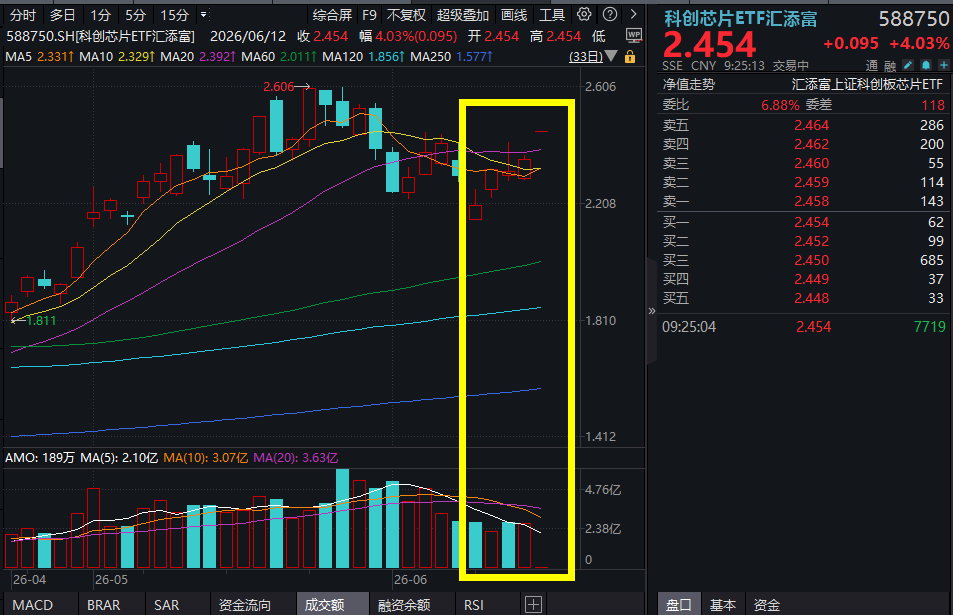Switch to 分时 intraday view
Viewport: 953px width, 615px height.
[23, 15]
